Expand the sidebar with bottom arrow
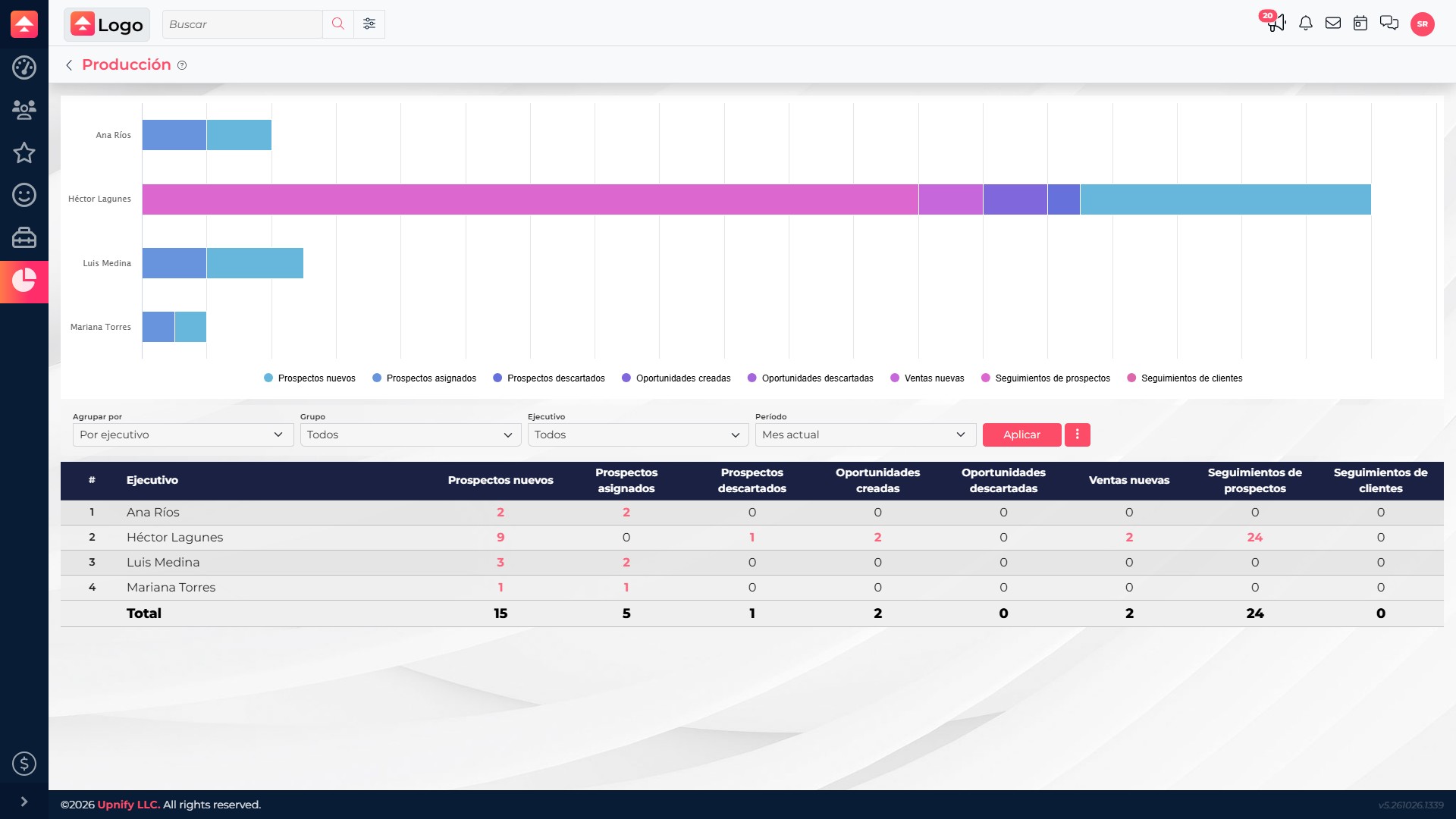The width and height of the screenshot is (1456, 819). [x=24, y=802]
